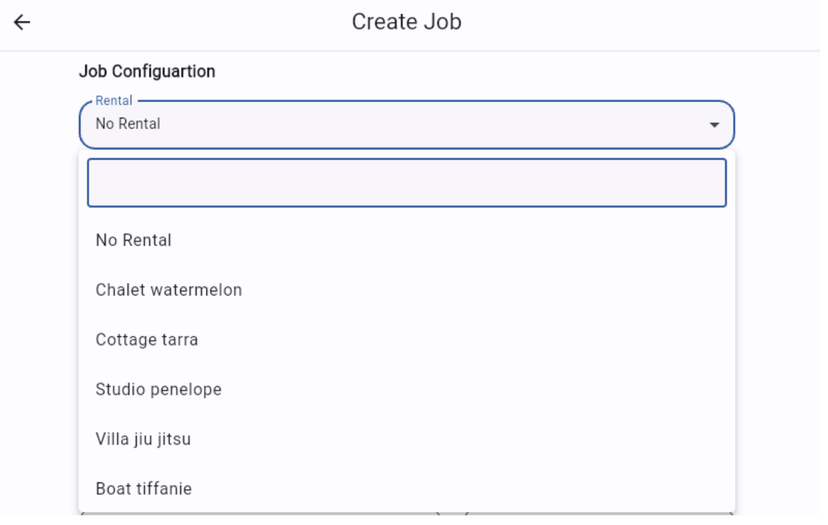Pick the "Cottage tarra" rental
The image size is (828, 525).
[x=147, y=340]
